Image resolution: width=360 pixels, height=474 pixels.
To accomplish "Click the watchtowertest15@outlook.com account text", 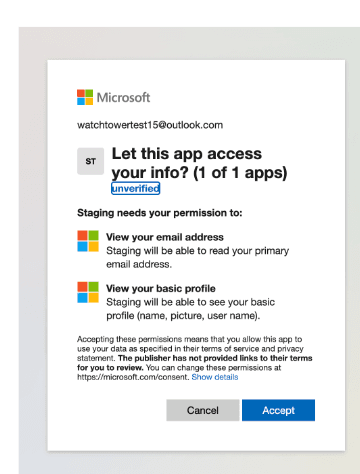I will [150, 125].
